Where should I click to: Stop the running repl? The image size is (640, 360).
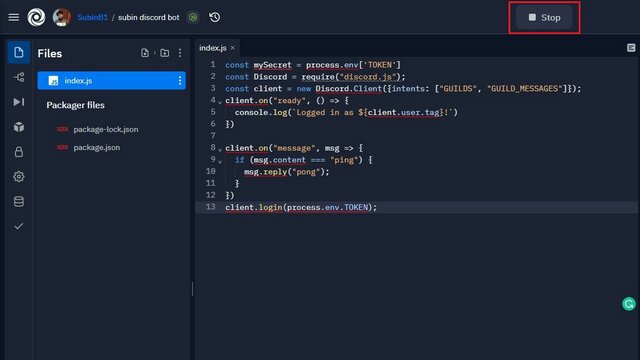tap(544, 18)
